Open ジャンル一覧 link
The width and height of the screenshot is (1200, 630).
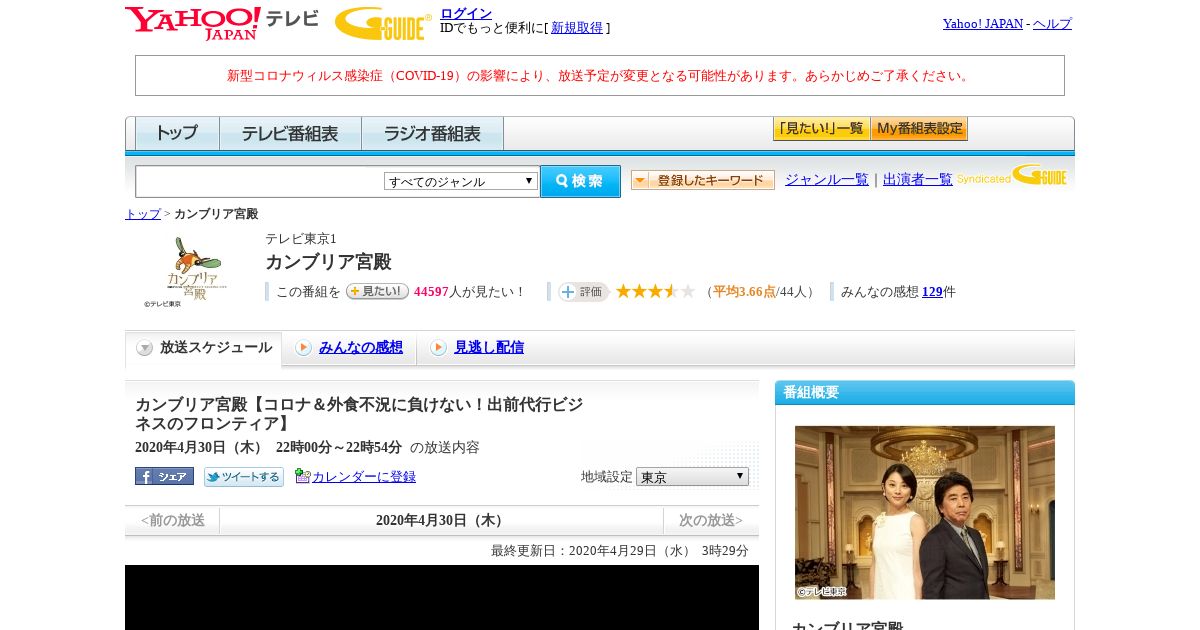[x=827, y=179]
